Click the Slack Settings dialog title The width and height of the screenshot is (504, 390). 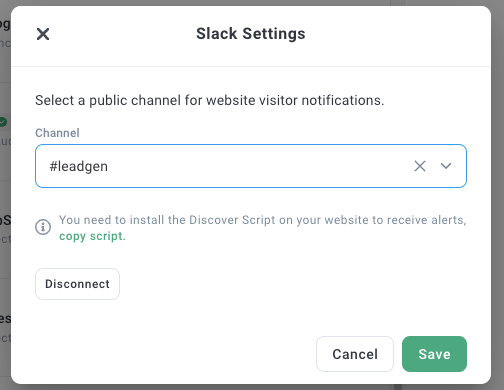point(251,34)
